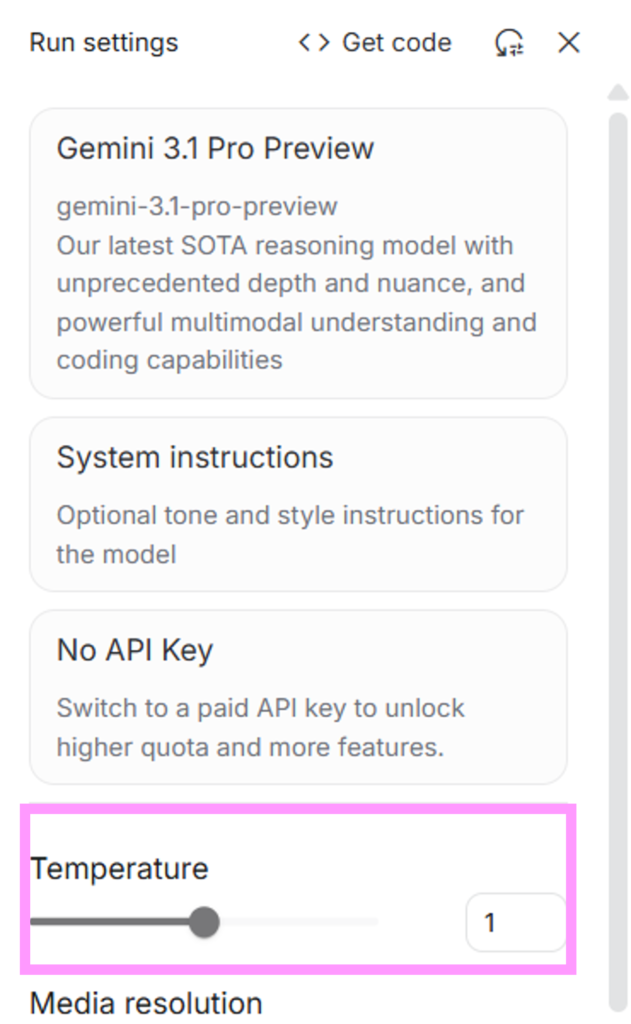Click the scroll up arrow at panel top

pos(617,93)
